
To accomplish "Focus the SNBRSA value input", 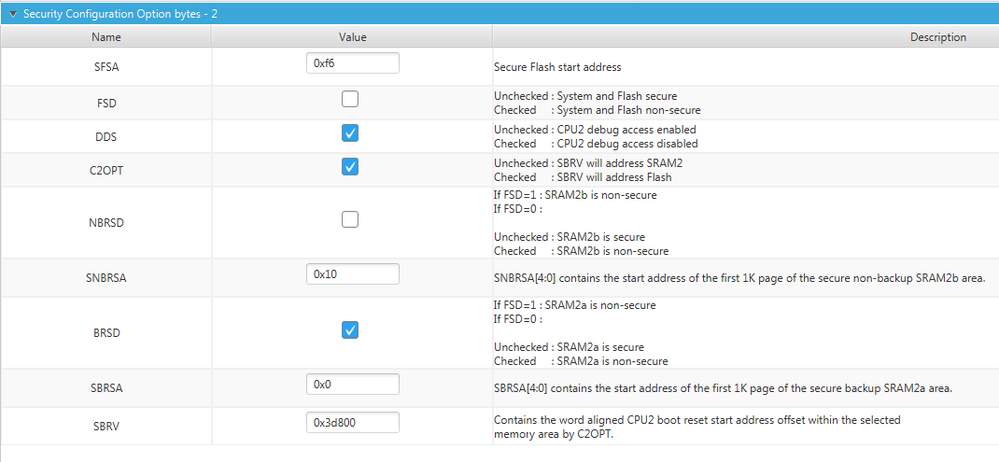I will pyautogui.click(x=352, y=274).
